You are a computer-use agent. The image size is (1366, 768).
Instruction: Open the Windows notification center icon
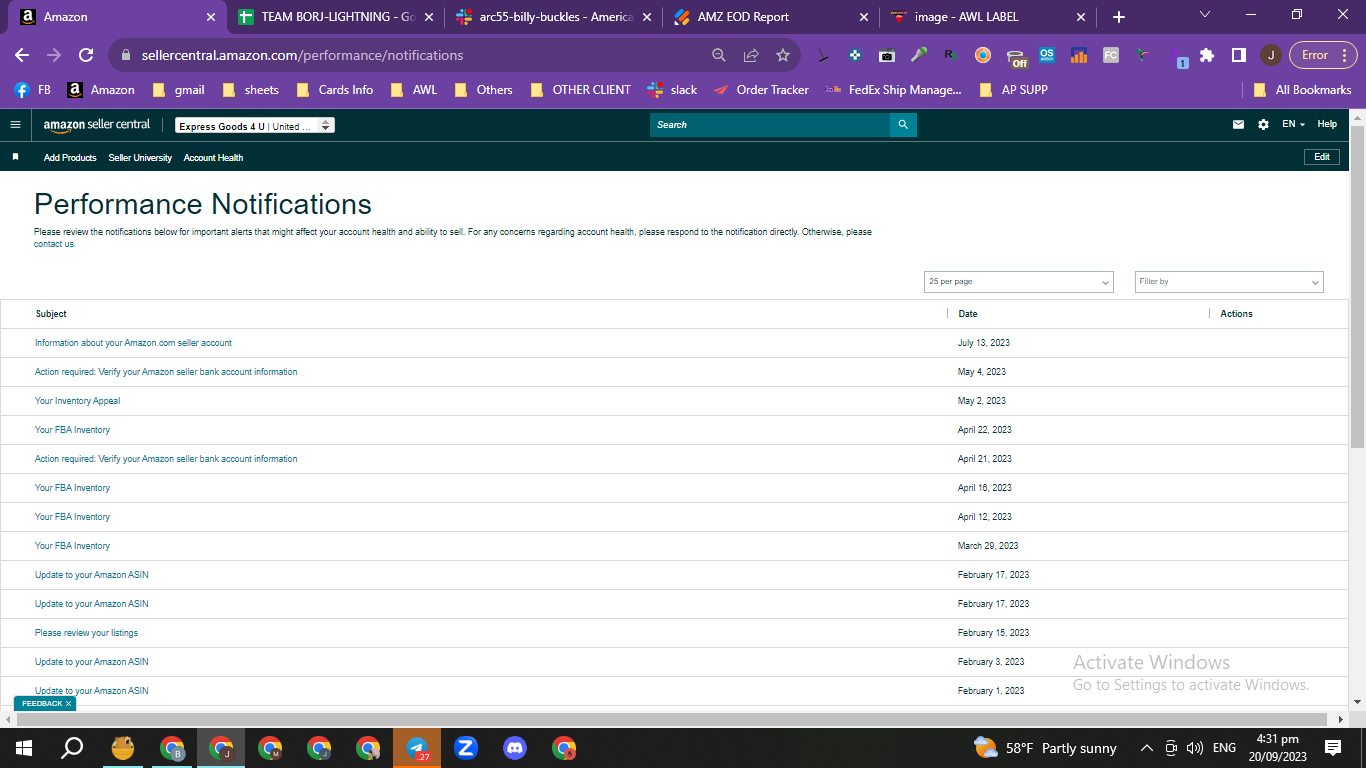(x=1333, y=748)
